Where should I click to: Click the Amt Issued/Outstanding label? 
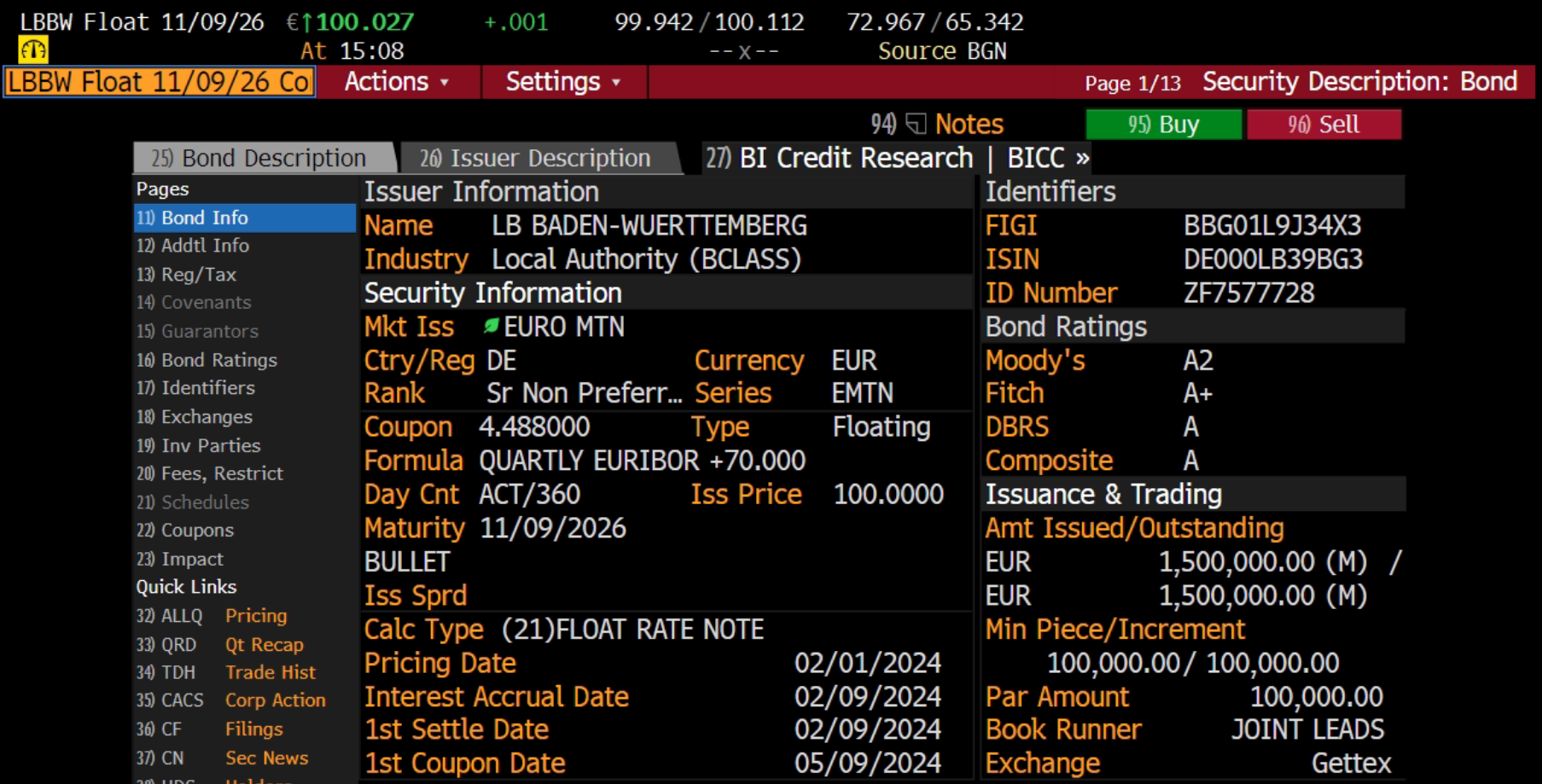click(1134, 528)
